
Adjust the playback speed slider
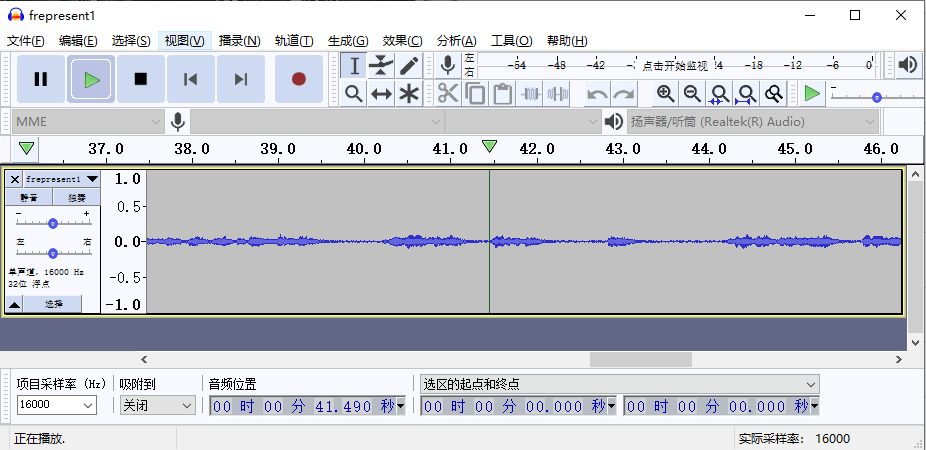pyautogui.click(x=877, y=97)
